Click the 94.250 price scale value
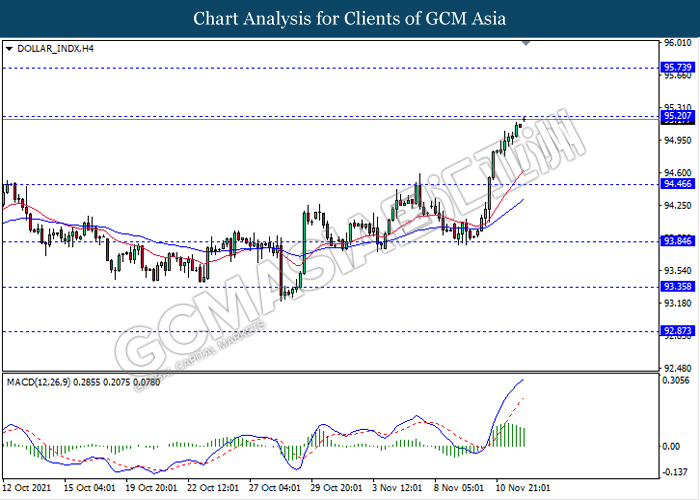700x500 pixels. [678, 205]
